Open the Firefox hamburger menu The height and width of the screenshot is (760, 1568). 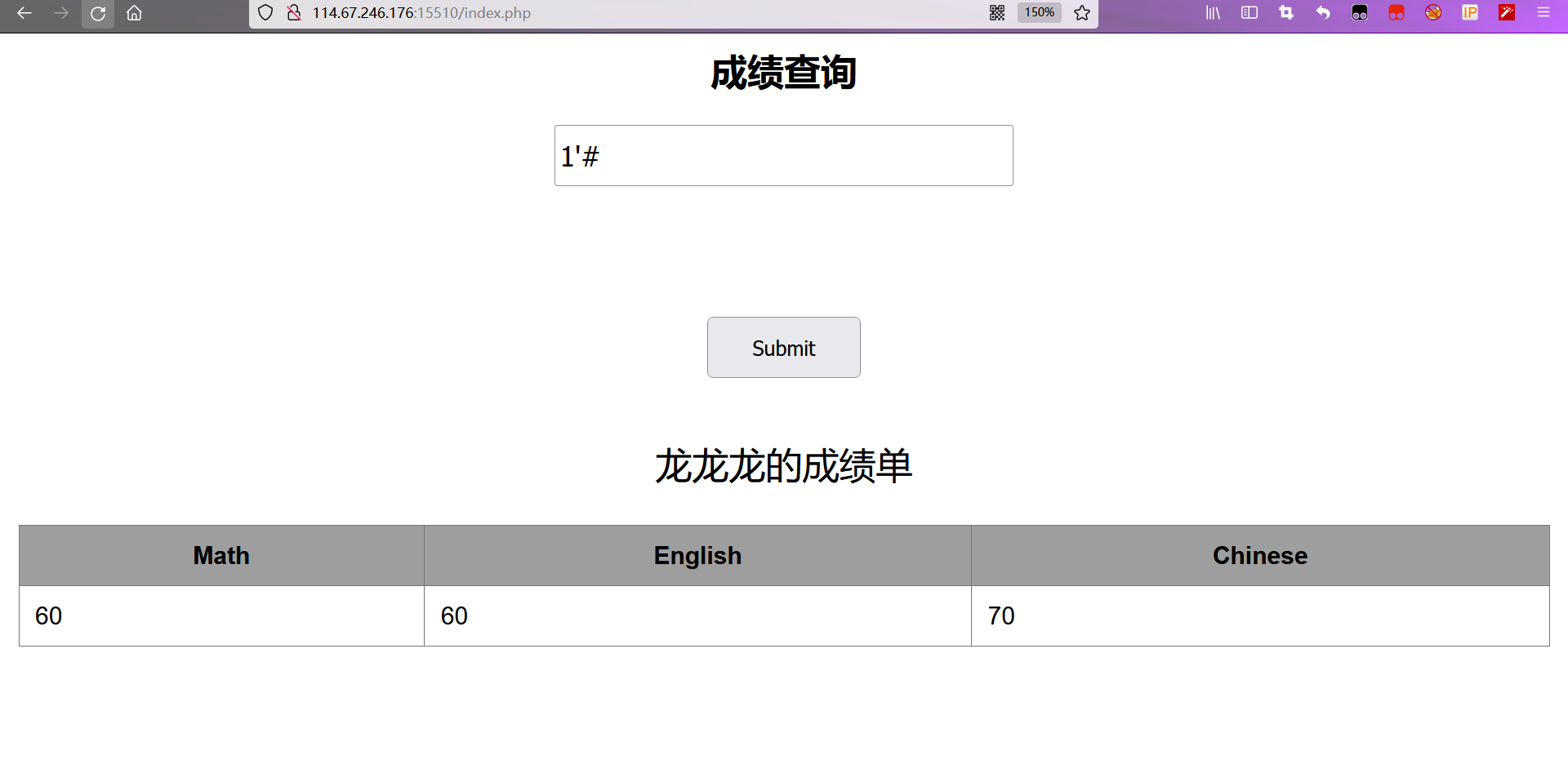(x=1543, y=13)
